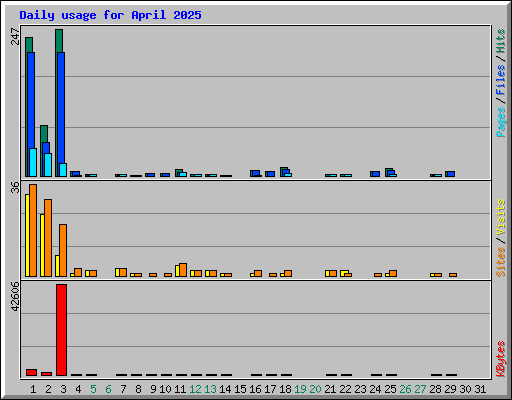Click the blue Files bar for day 3
Image resolution: width=512 pixels, height=400 pixels.
[61, 107]
